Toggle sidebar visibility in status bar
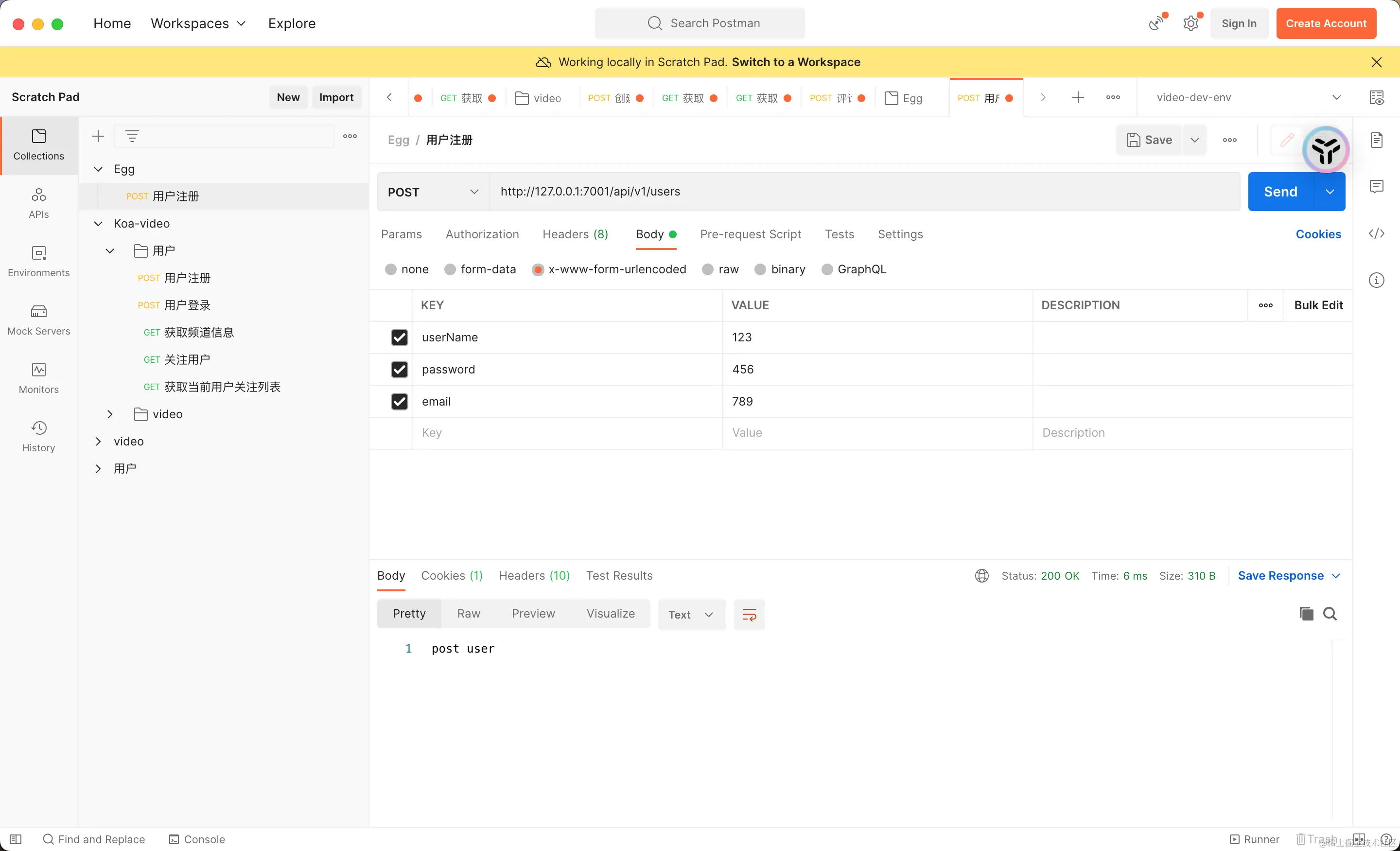 click(x=16, y=839)
